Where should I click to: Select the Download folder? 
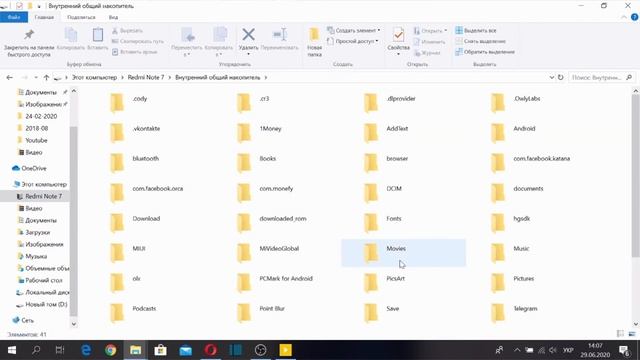[136, 223]
